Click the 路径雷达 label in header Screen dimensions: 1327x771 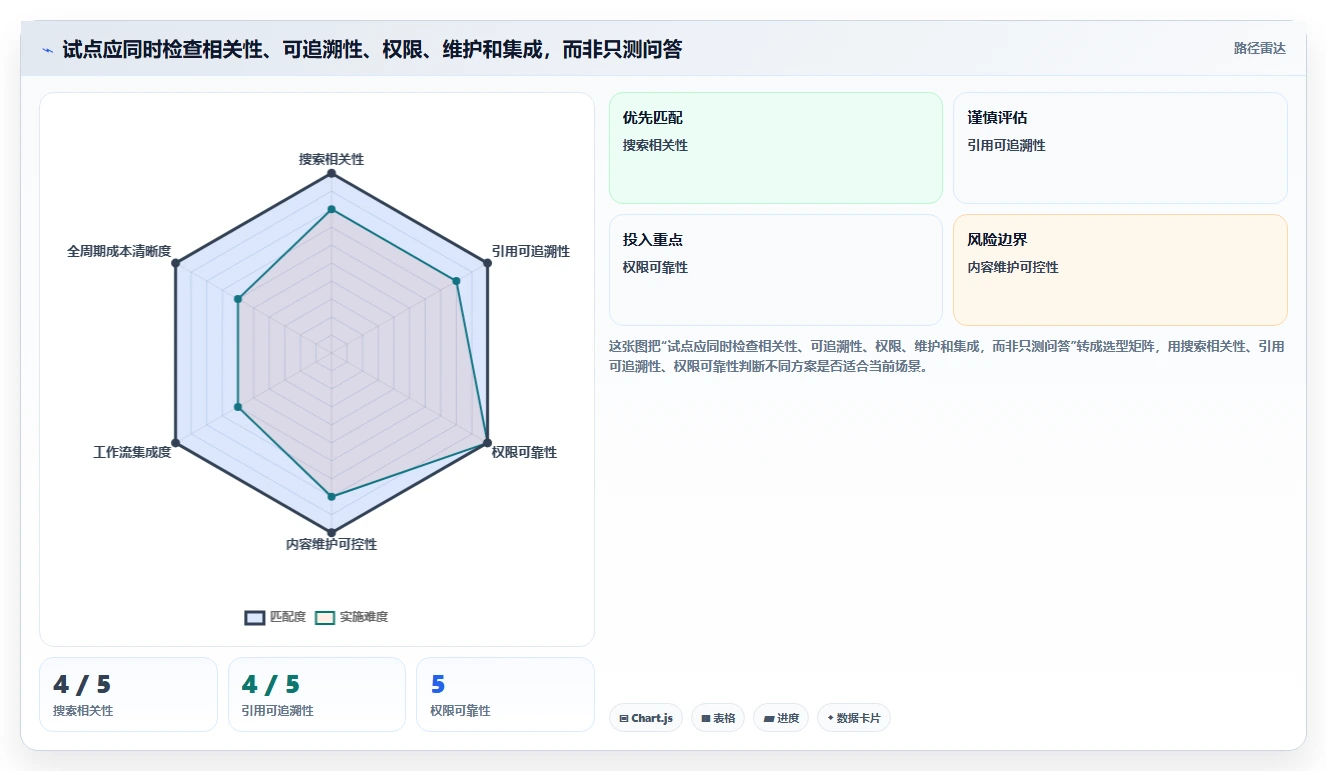tap(1260, 48)
